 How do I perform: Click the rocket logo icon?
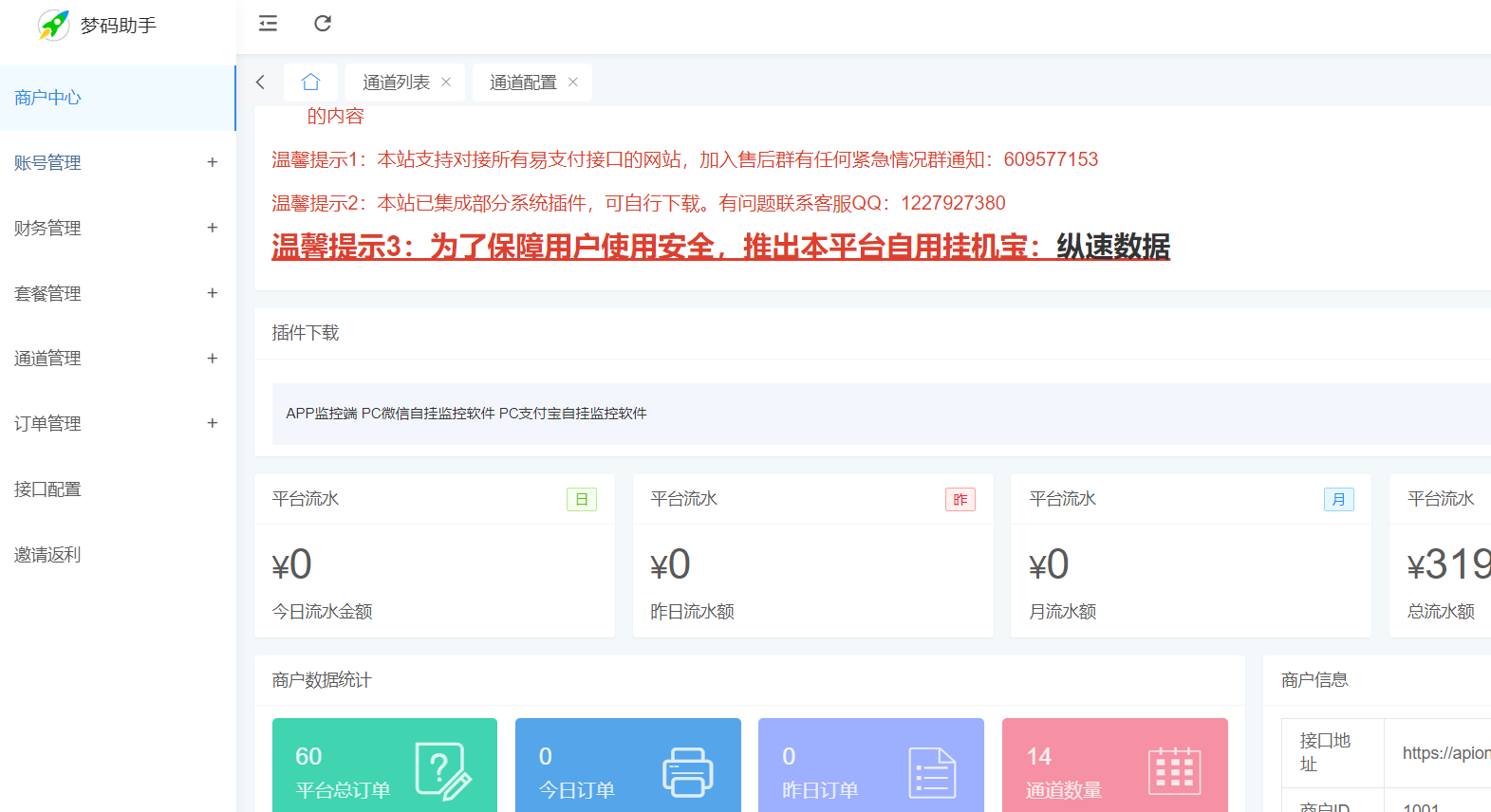point(54,25)
